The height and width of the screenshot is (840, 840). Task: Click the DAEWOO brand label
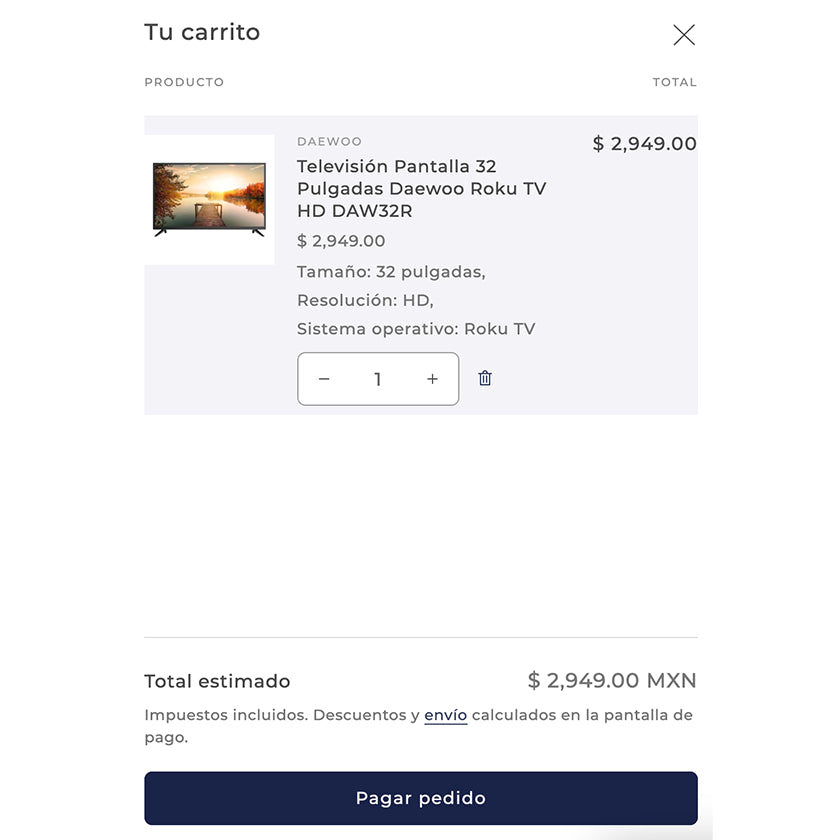(329, 142)
